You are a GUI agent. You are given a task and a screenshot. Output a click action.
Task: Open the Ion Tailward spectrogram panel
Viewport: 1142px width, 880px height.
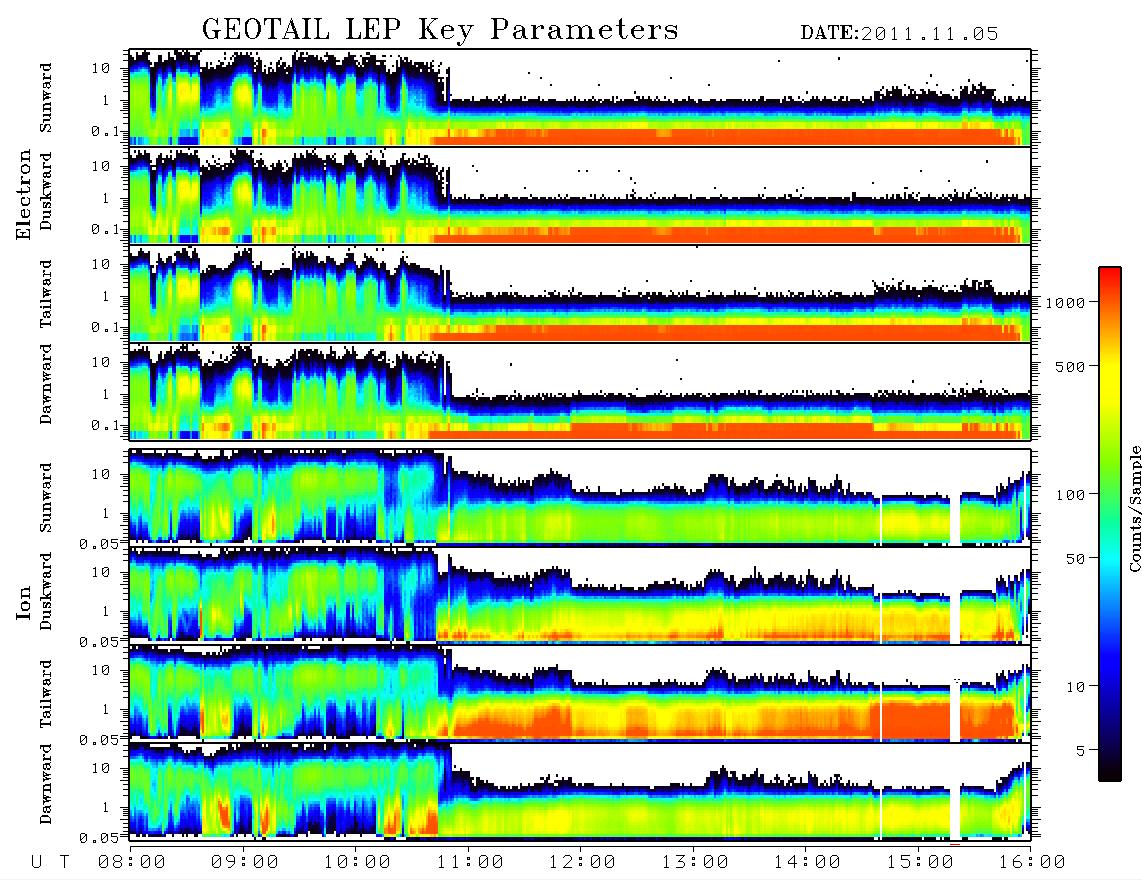click(x=580, y=693)
